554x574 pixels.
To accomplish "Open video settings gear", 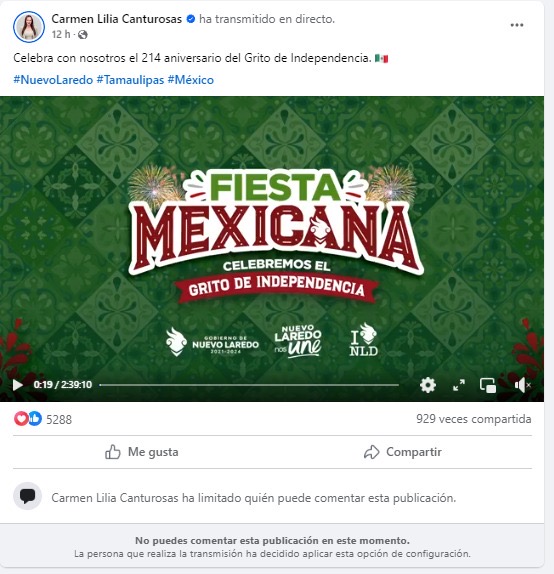I will pyautogui.click(x=428, y=385).
